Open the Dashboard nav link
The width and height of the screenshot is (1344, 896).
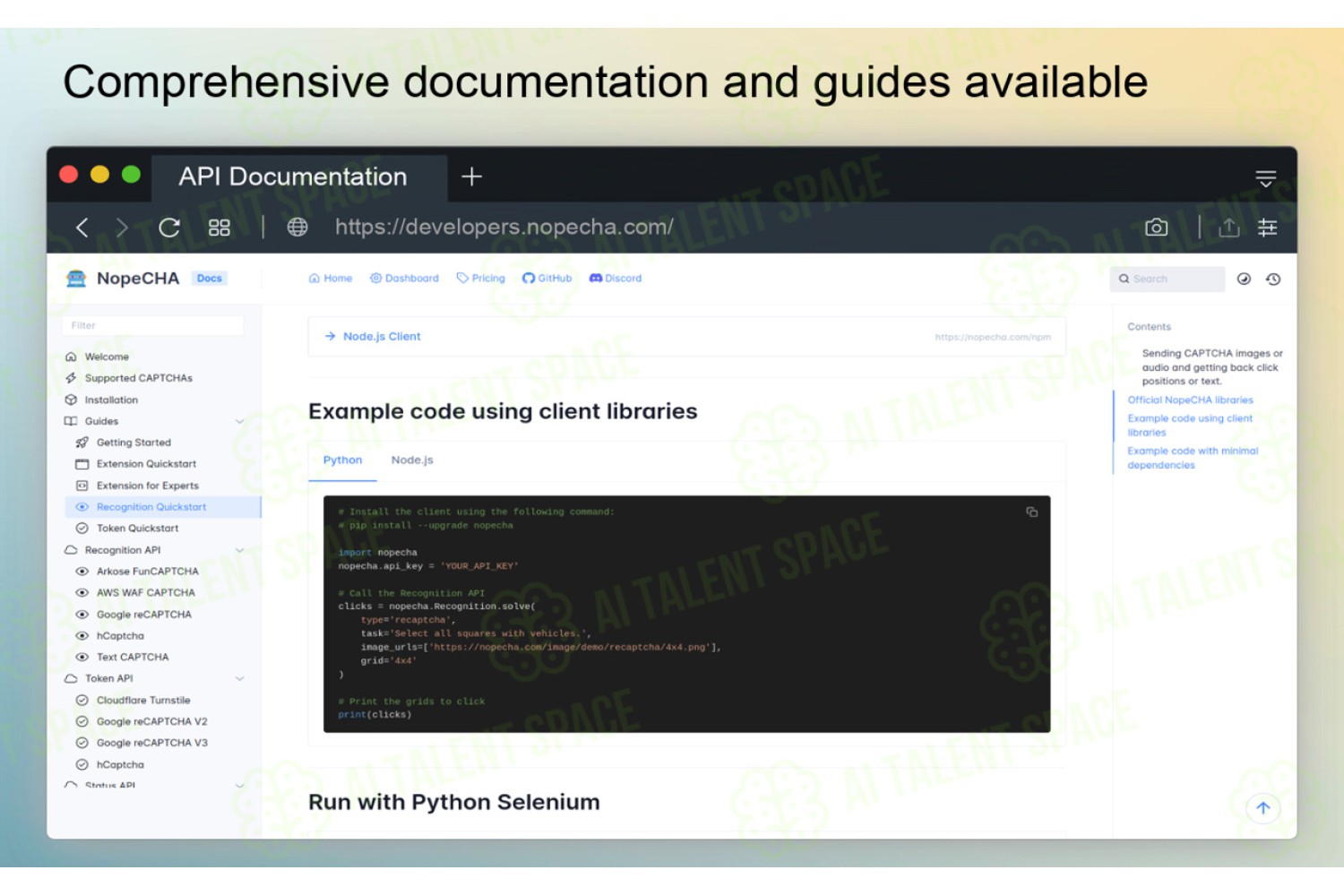[x=405, y=279]
